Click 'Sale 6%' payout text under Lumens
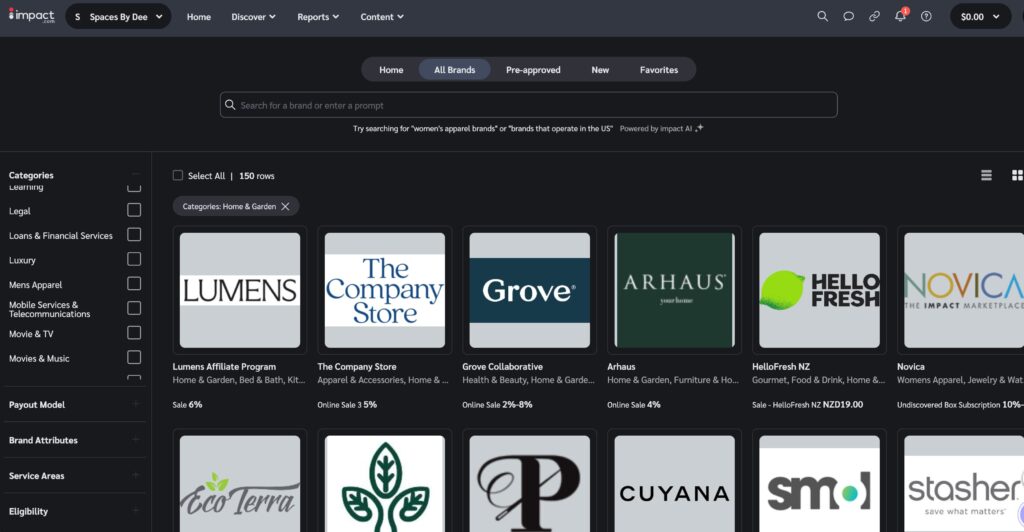The image size is (1024, 532). point(187,405)
